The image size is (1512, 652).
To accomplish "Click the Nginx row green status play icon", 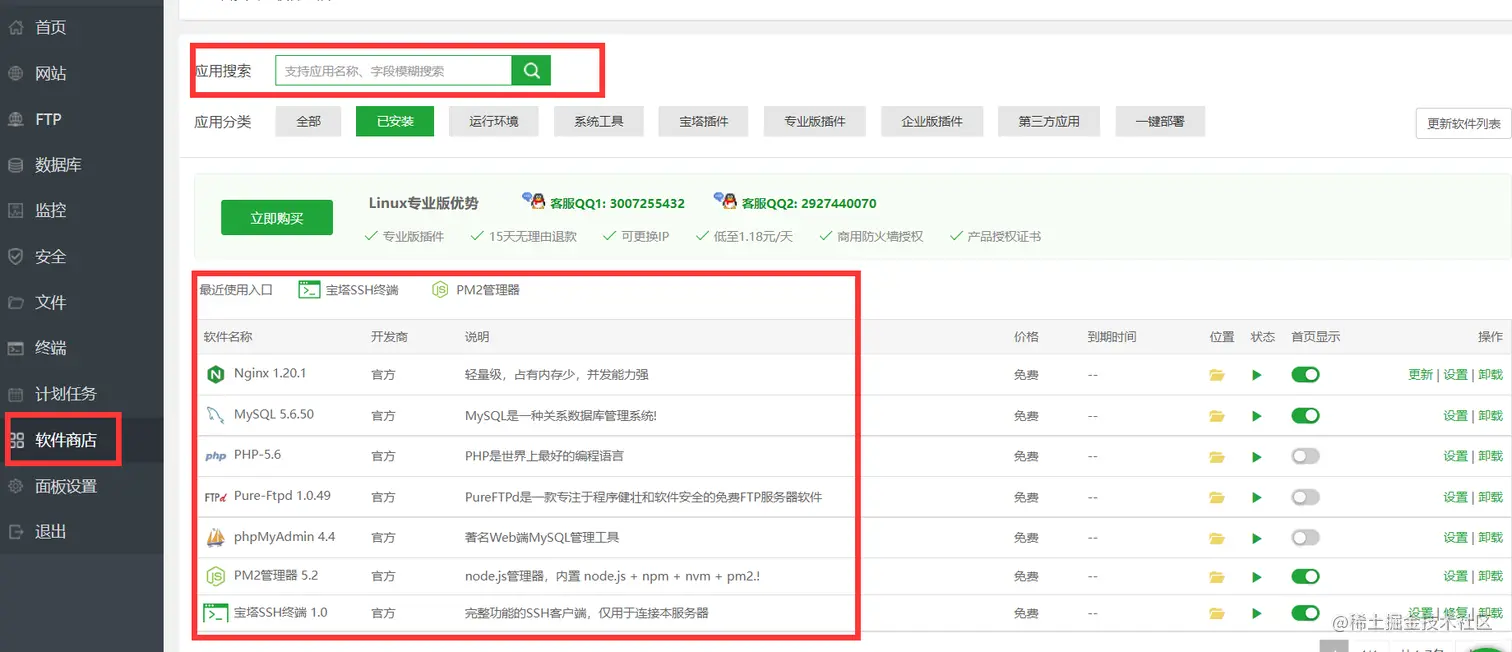I will point(1257,375).
